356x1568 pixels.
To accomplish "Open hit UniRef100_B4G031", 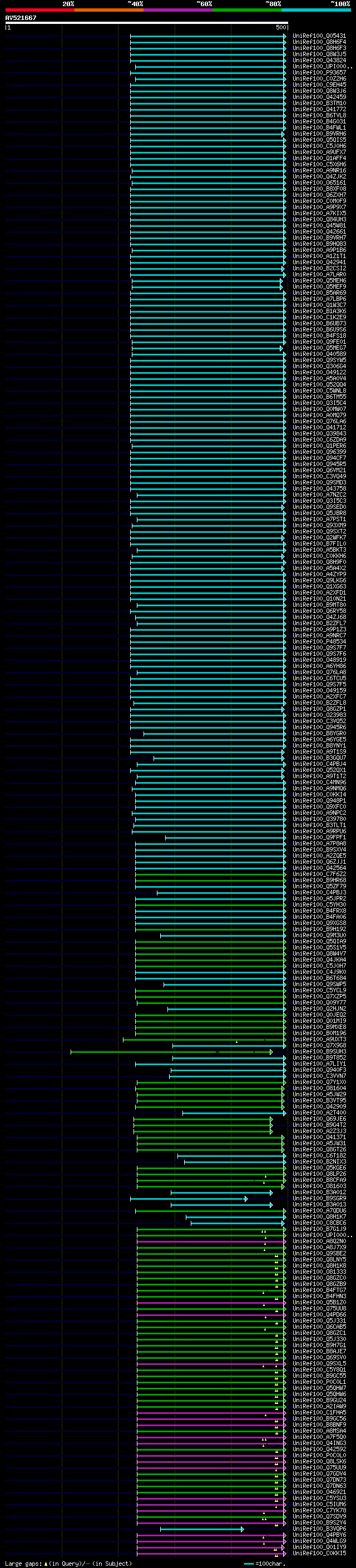I will (x=319, y=122).
